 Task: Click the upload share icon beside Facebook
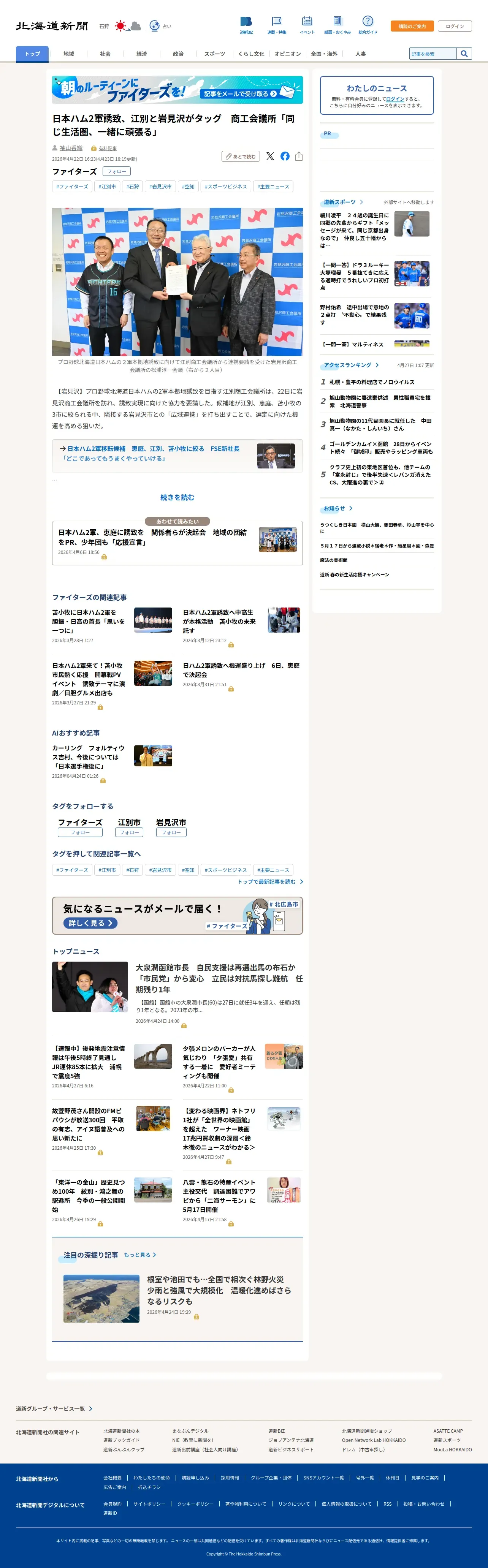298,157
